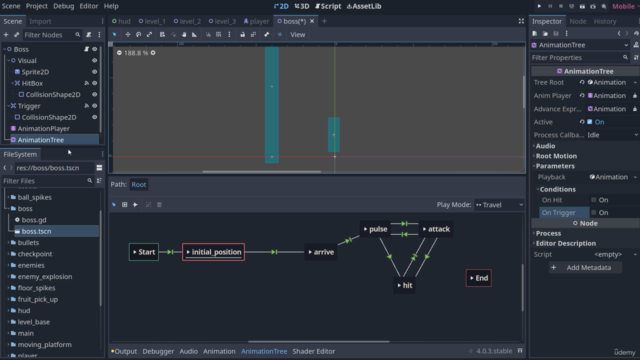Open skeleton bone options in canvas toolbar
The width and height of the screenshot is (640, 360).
(x=267, y=35)
